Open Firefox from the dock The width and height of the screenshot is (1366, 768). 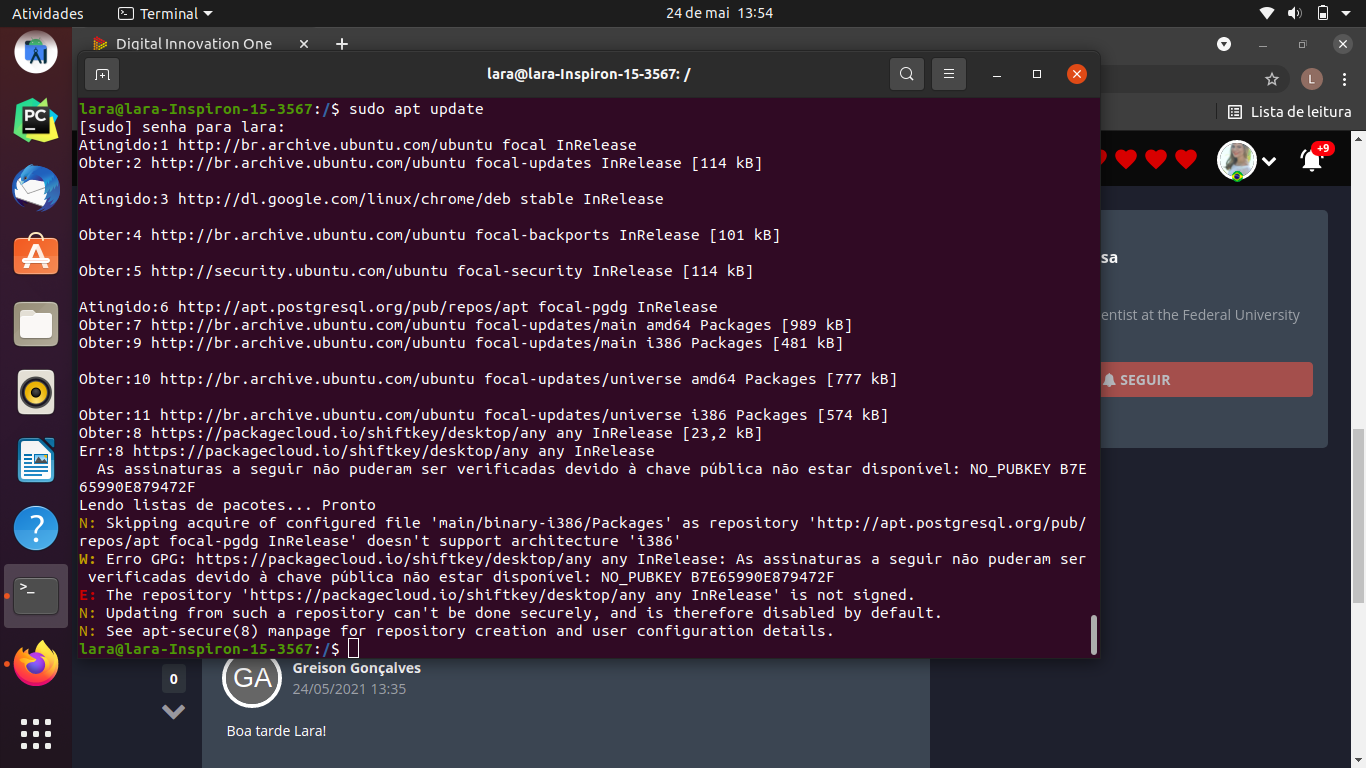click(x=36, y=664)
